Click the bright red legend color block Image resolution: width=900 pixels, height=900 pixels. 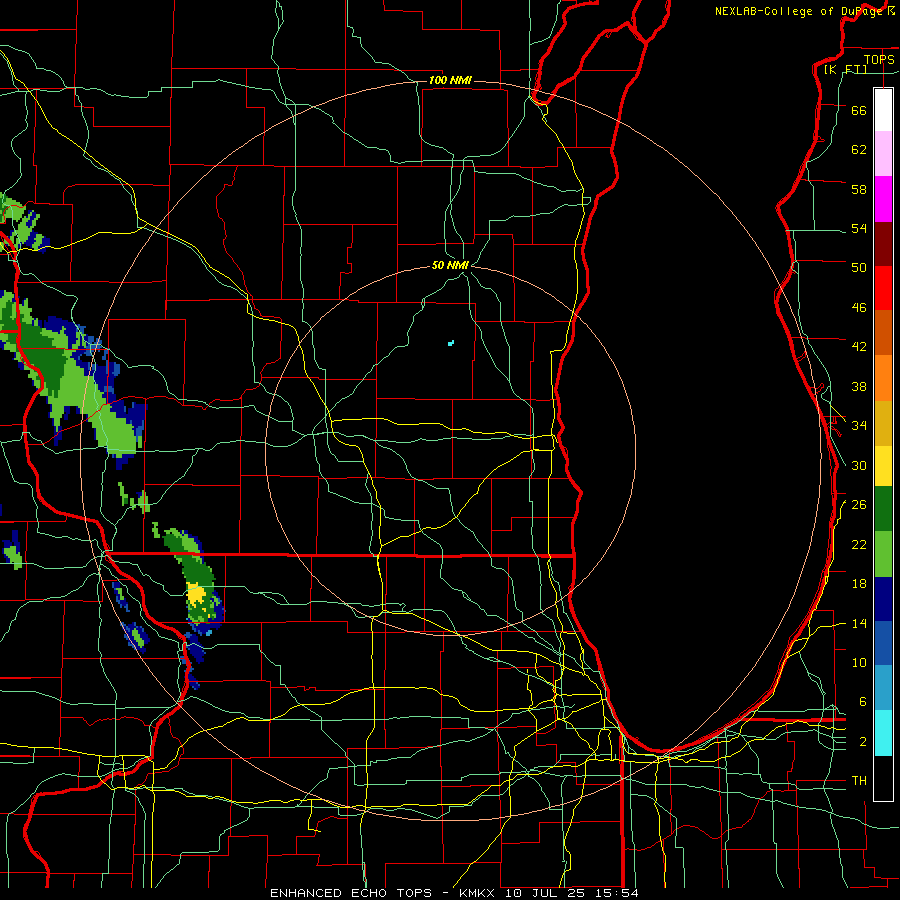pyautogui.click(x=883, y=288)
